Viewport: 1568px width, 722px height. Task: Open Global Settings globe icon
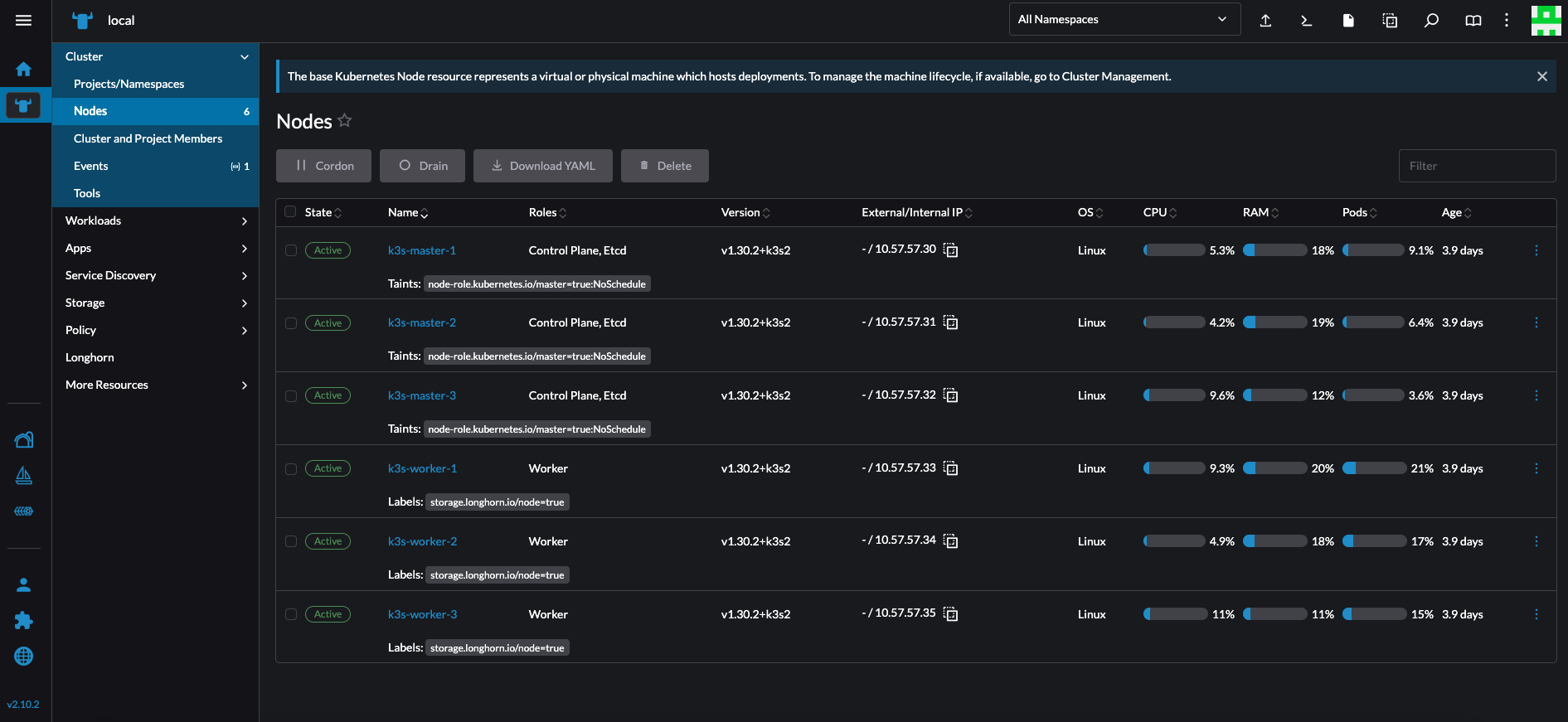click(x=24, y=656)
